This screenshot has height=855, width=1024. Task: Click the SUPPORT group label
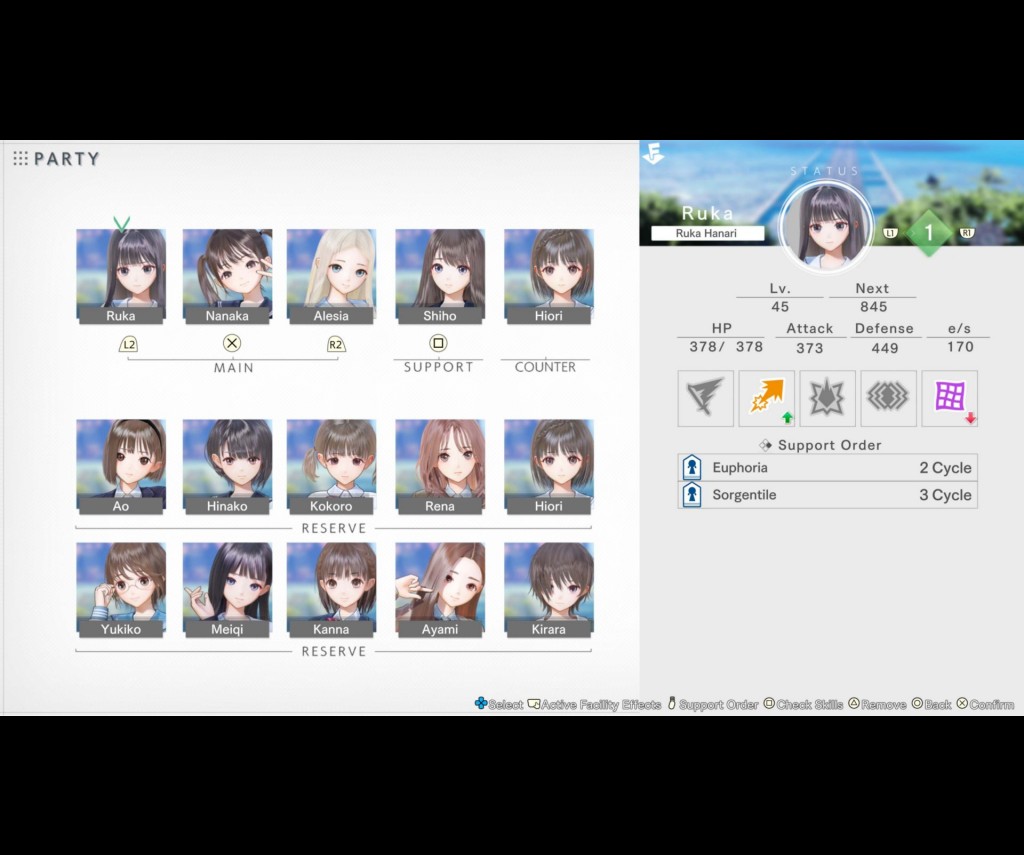point(438,367)
